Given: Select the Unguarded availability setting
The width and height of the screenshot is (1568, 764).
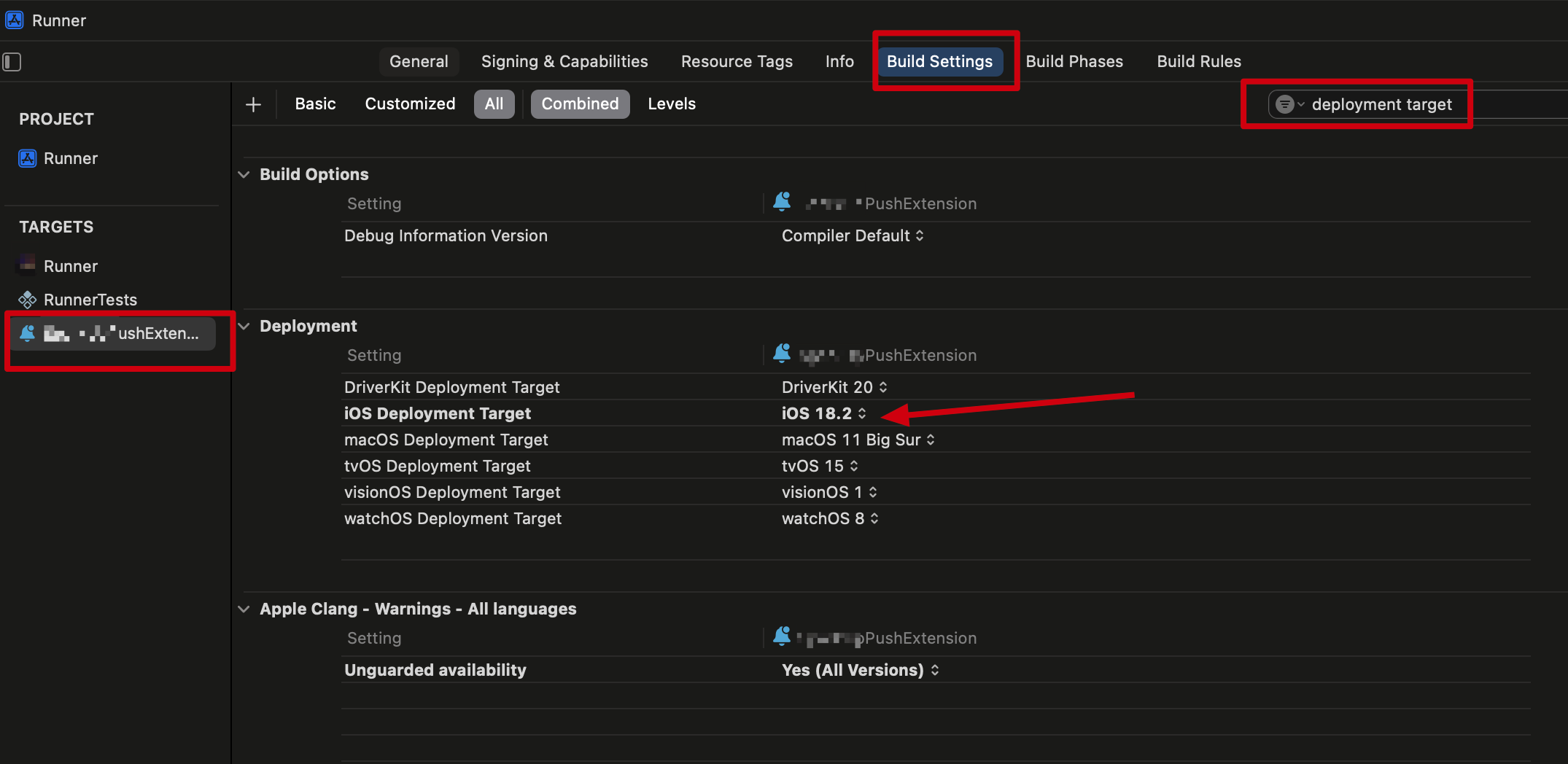Looking at the screenshot, I should [435, 670].
